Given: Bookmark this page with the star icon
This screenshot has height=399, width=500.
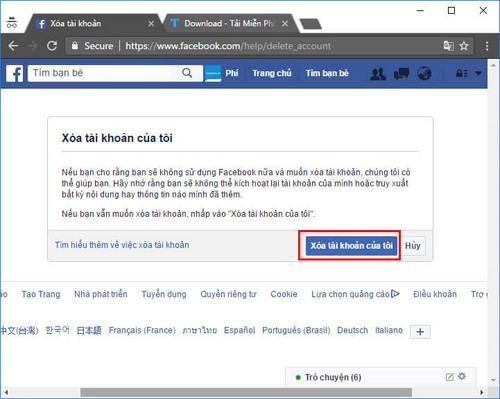Looking at the screenshot, I should click(x=464, y=46).
